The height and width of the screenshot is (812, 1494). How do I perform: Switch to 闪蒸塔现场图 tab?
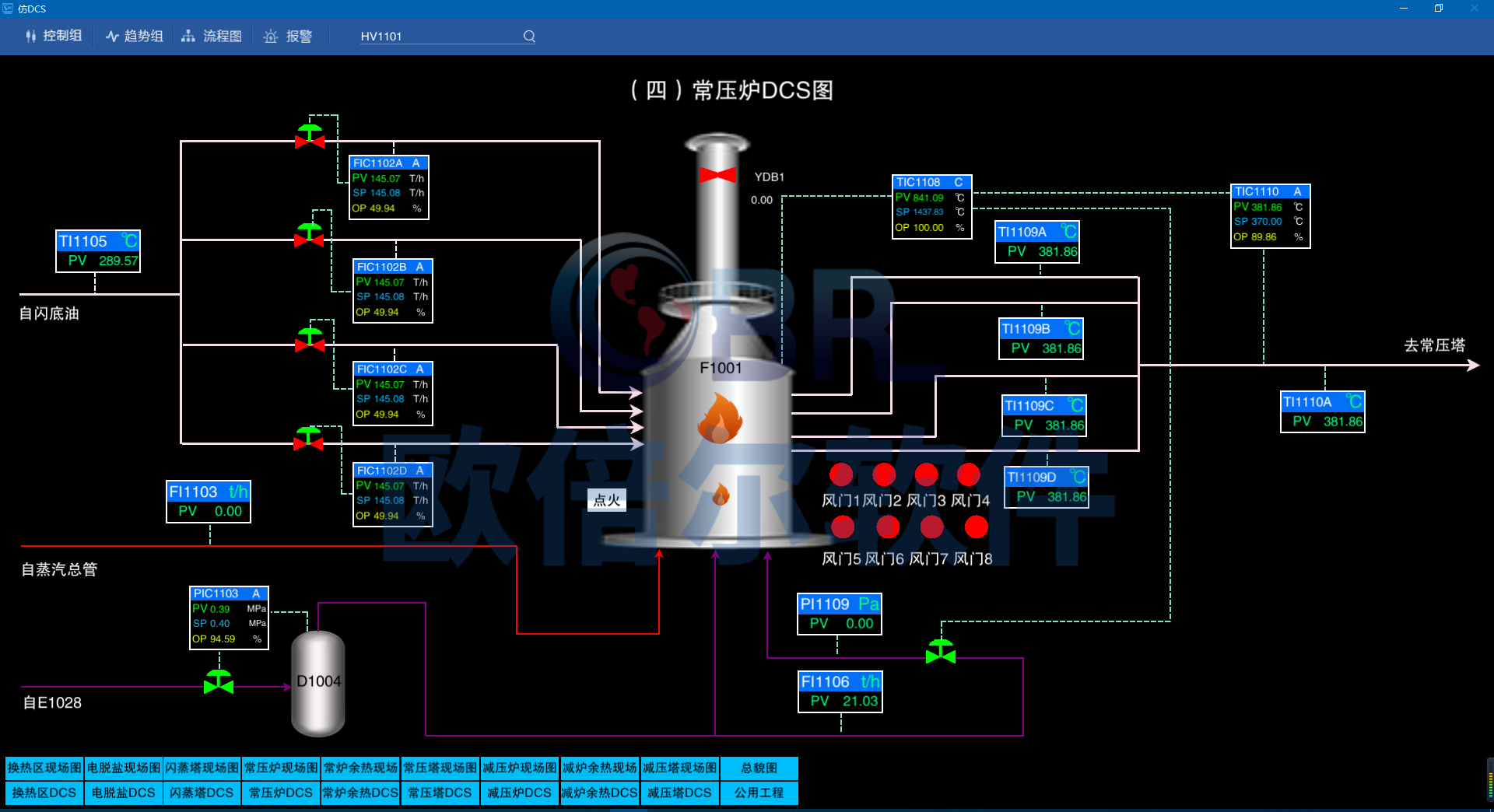pos(202,768)
